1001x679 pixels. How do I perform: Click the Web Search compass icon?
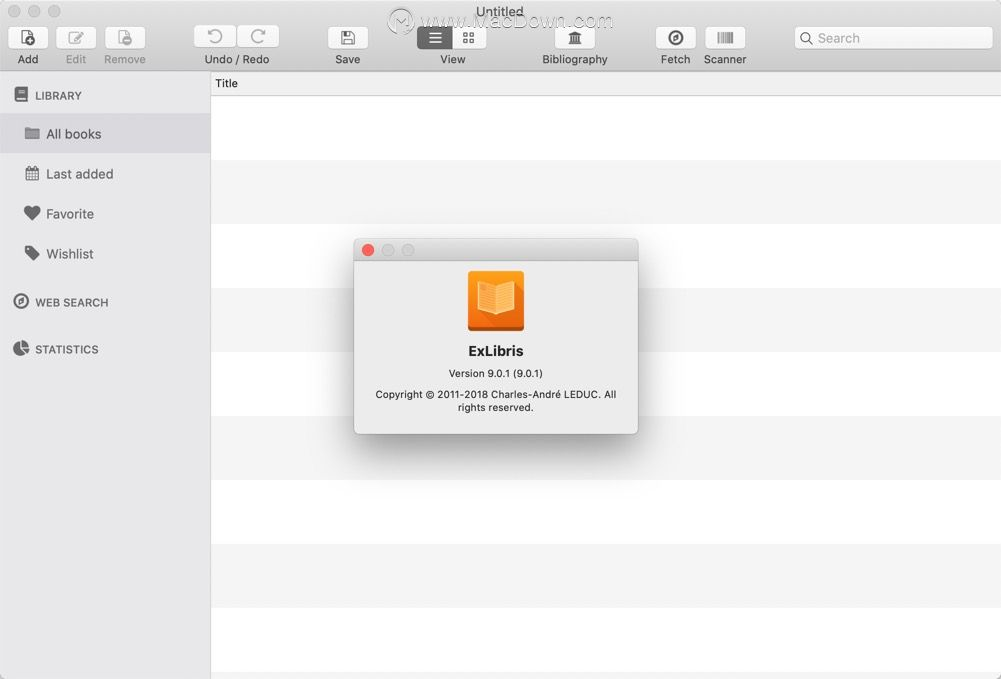(21, 301)
